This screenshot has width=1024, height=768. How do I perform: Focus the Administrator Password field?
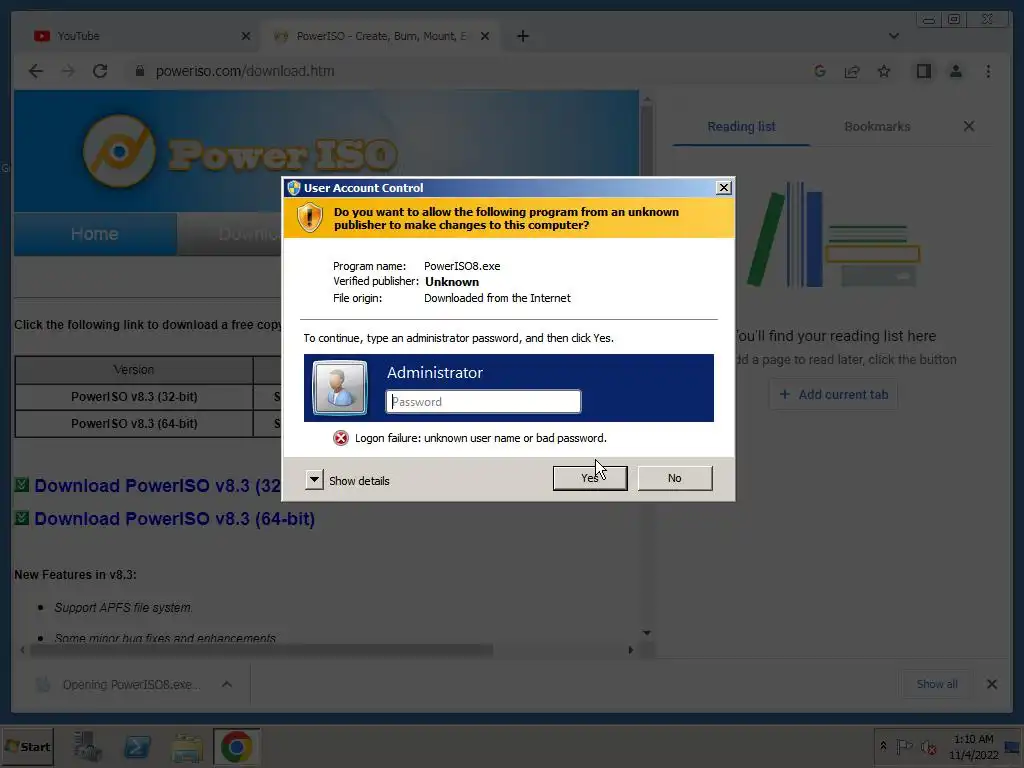coord(483,402)
